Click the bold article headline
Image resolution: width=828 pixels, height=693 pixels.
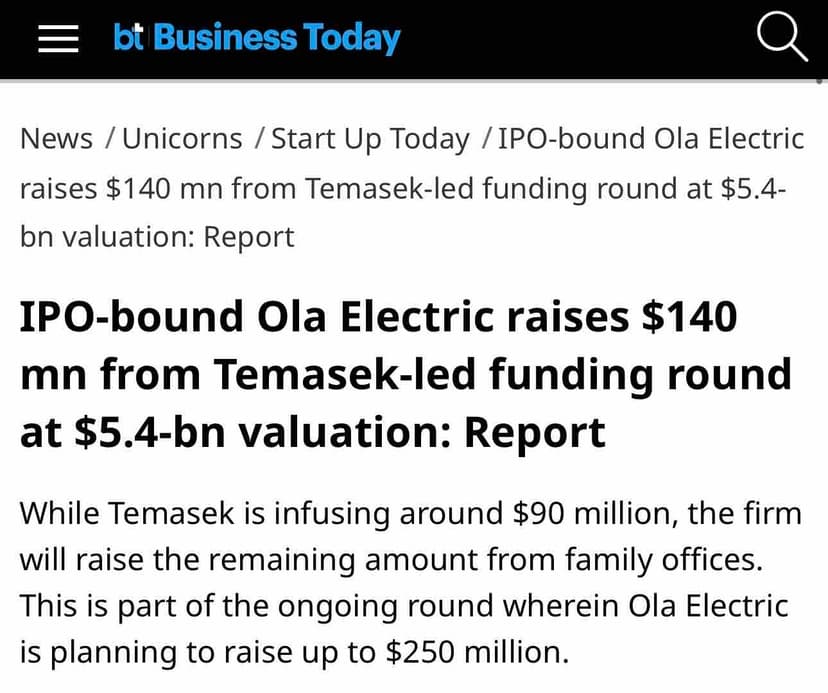(400, 375)
